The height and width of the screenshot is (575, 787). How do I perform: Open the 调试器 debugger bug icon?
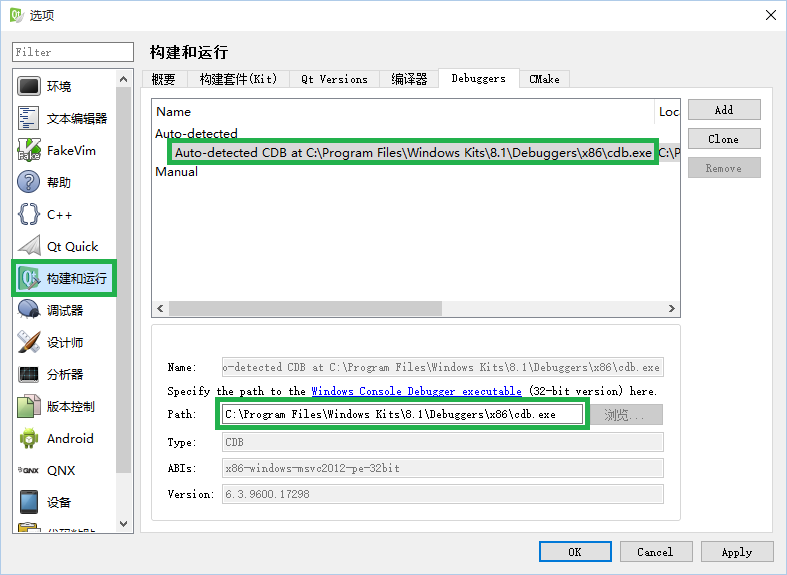29,310
